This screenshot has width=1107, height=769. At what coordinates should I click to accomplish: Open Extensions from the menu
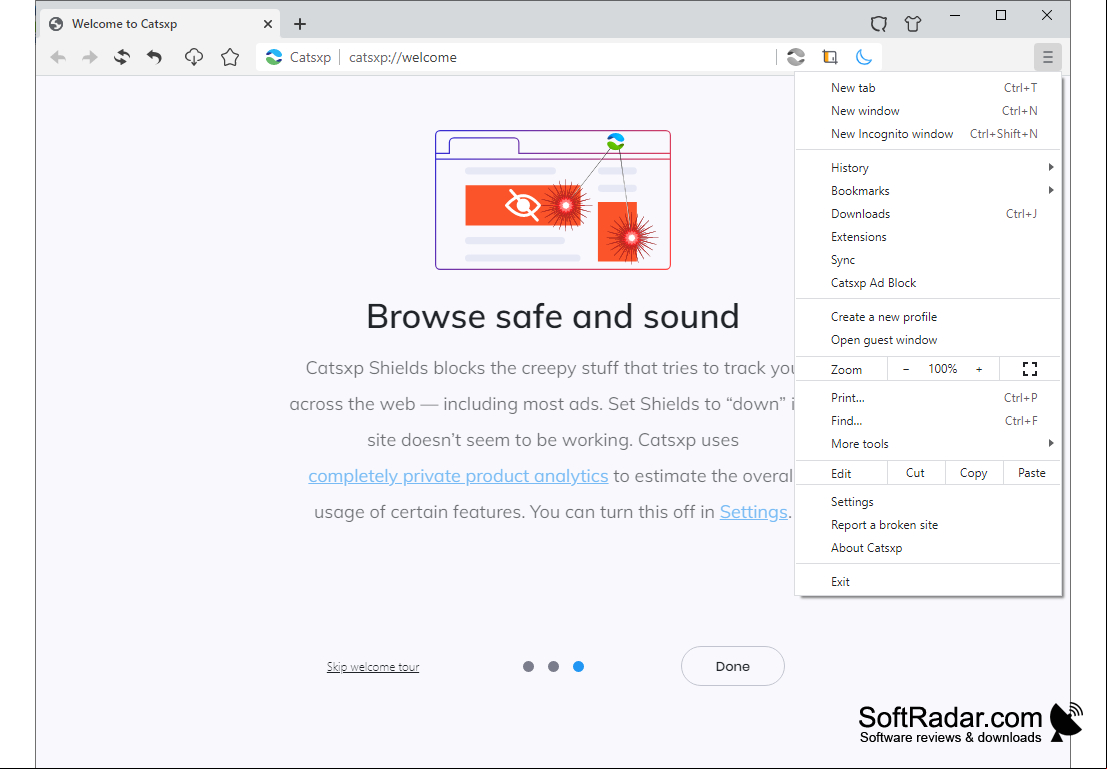click(x=928, y=237)
